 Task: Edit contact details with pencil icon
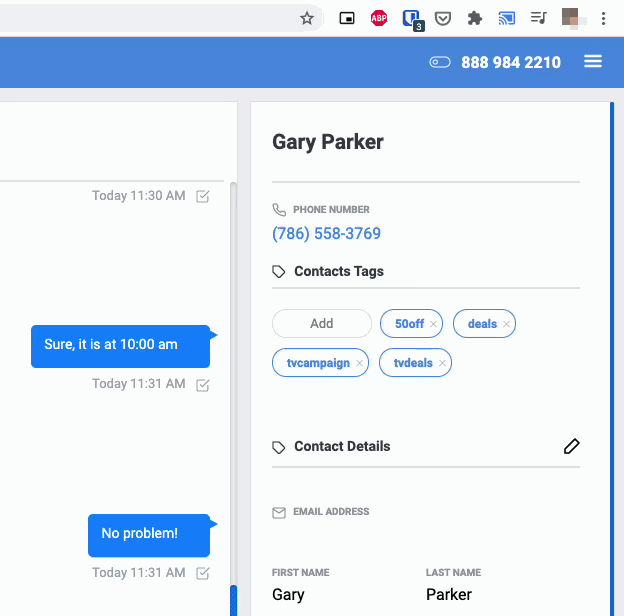[x=571, y=446]
